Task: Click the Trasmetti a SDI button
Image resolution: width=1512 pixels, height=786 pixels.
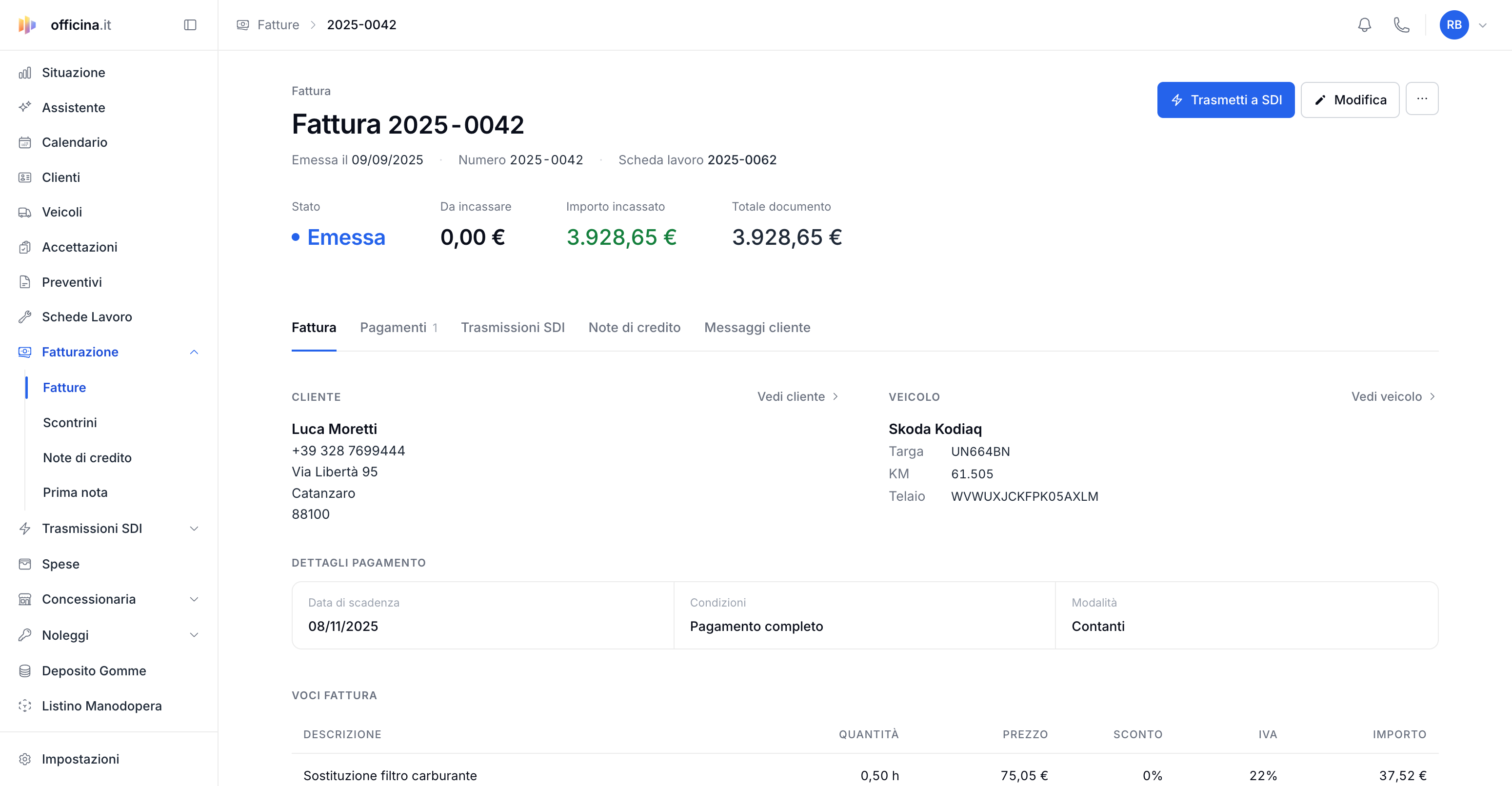Action: pos(1226,100)
